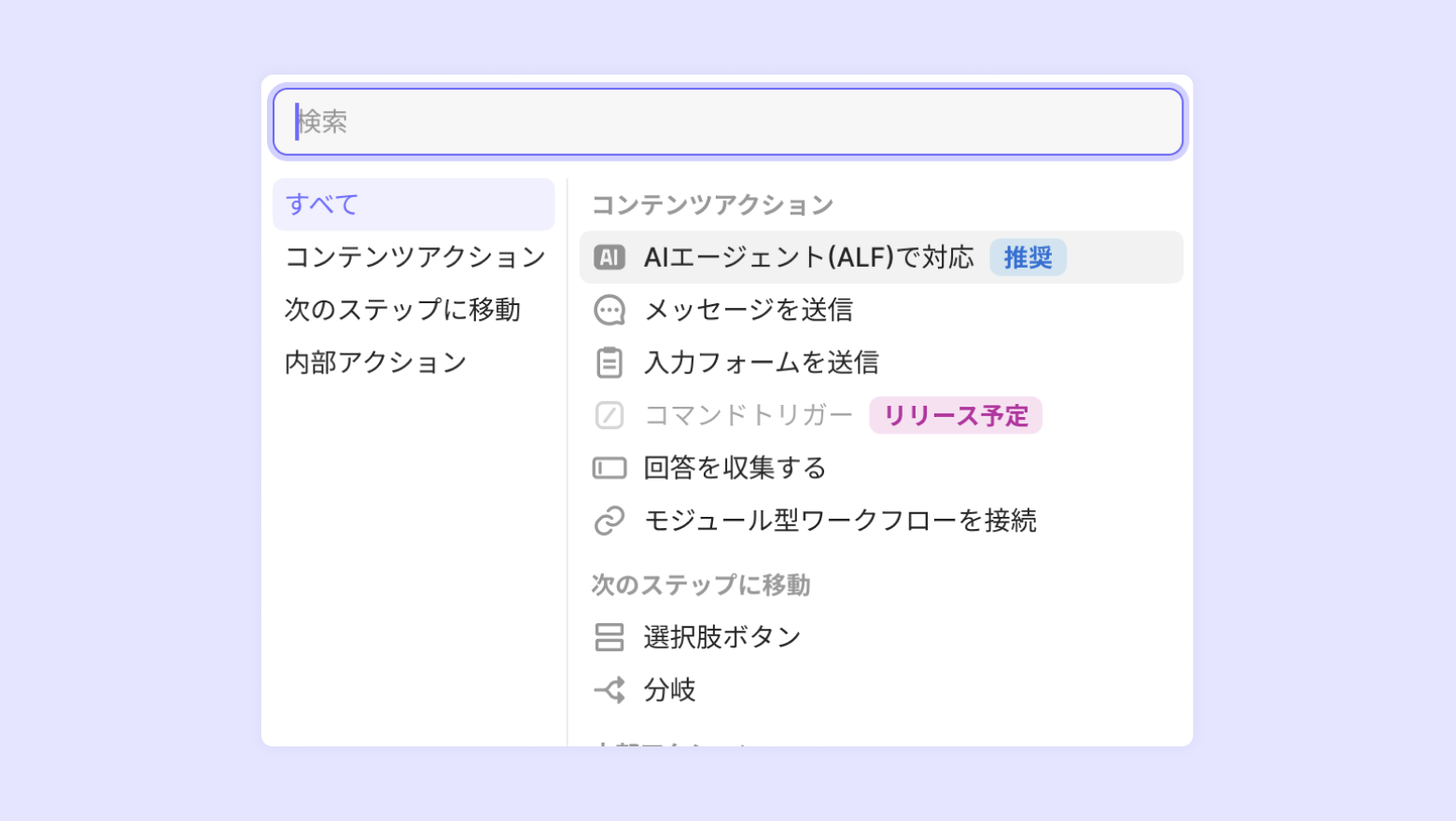
Task: Click the message bubble icon
Action: coord(609,310)
